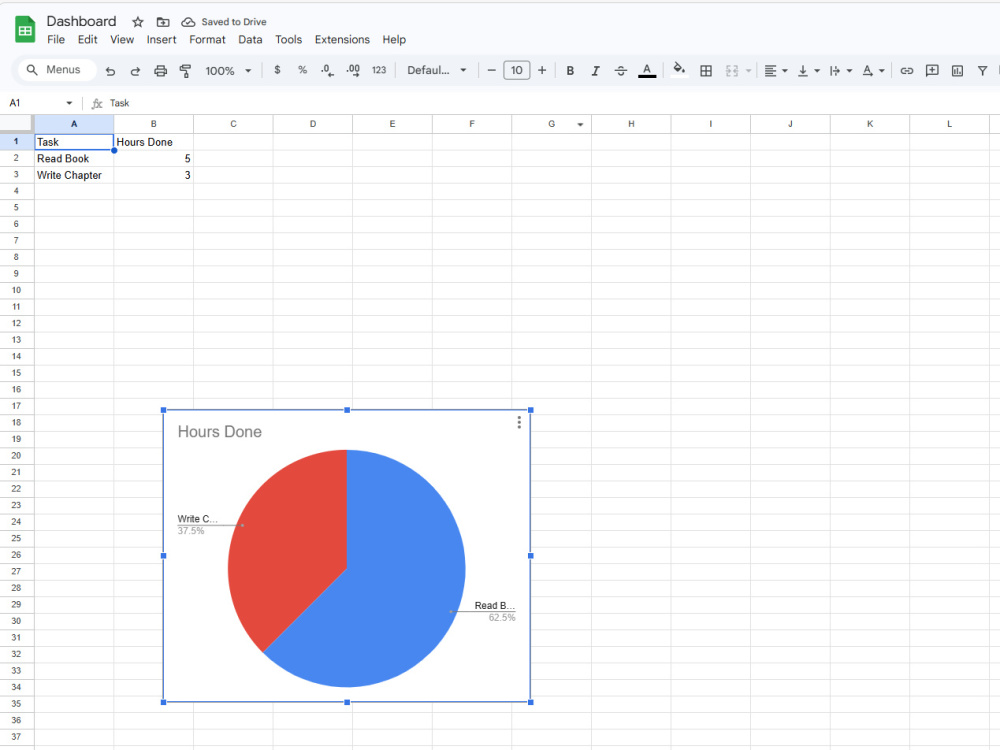This screenshot has width=1000, height=750.
Task: Open chart three-dot options menu
Action: pyautogui.click(x=519, y=422)
